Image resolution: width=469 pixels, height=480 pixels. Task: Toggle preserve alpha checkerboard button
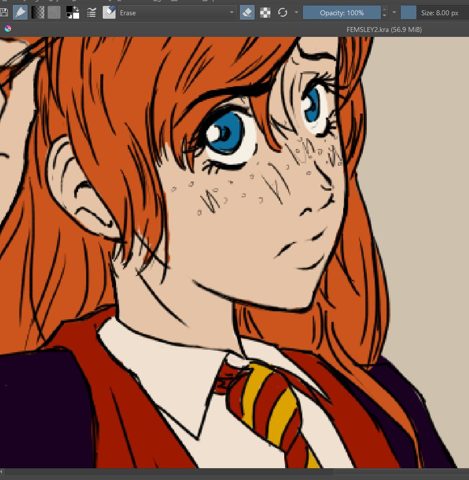pyautogui.click(x=265, y=13)
